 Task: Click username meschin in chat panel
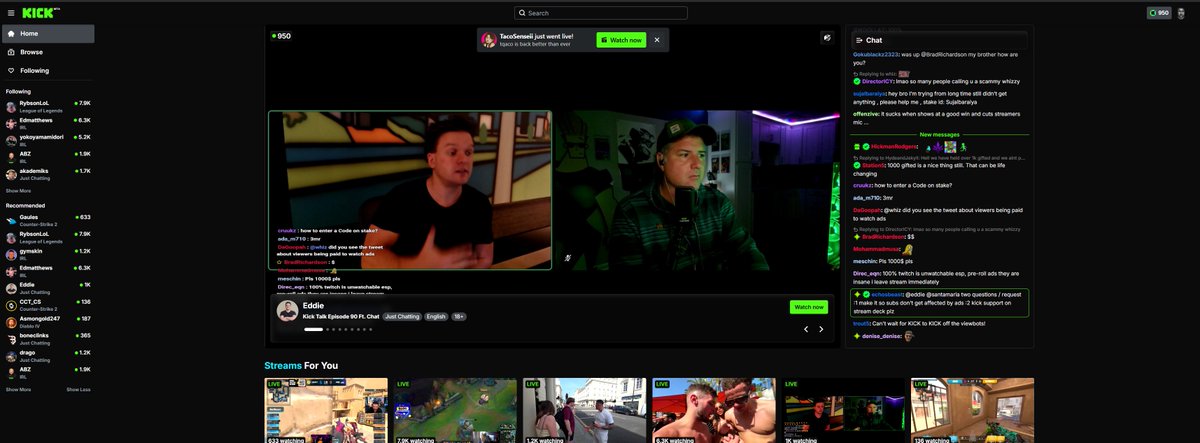864,261
